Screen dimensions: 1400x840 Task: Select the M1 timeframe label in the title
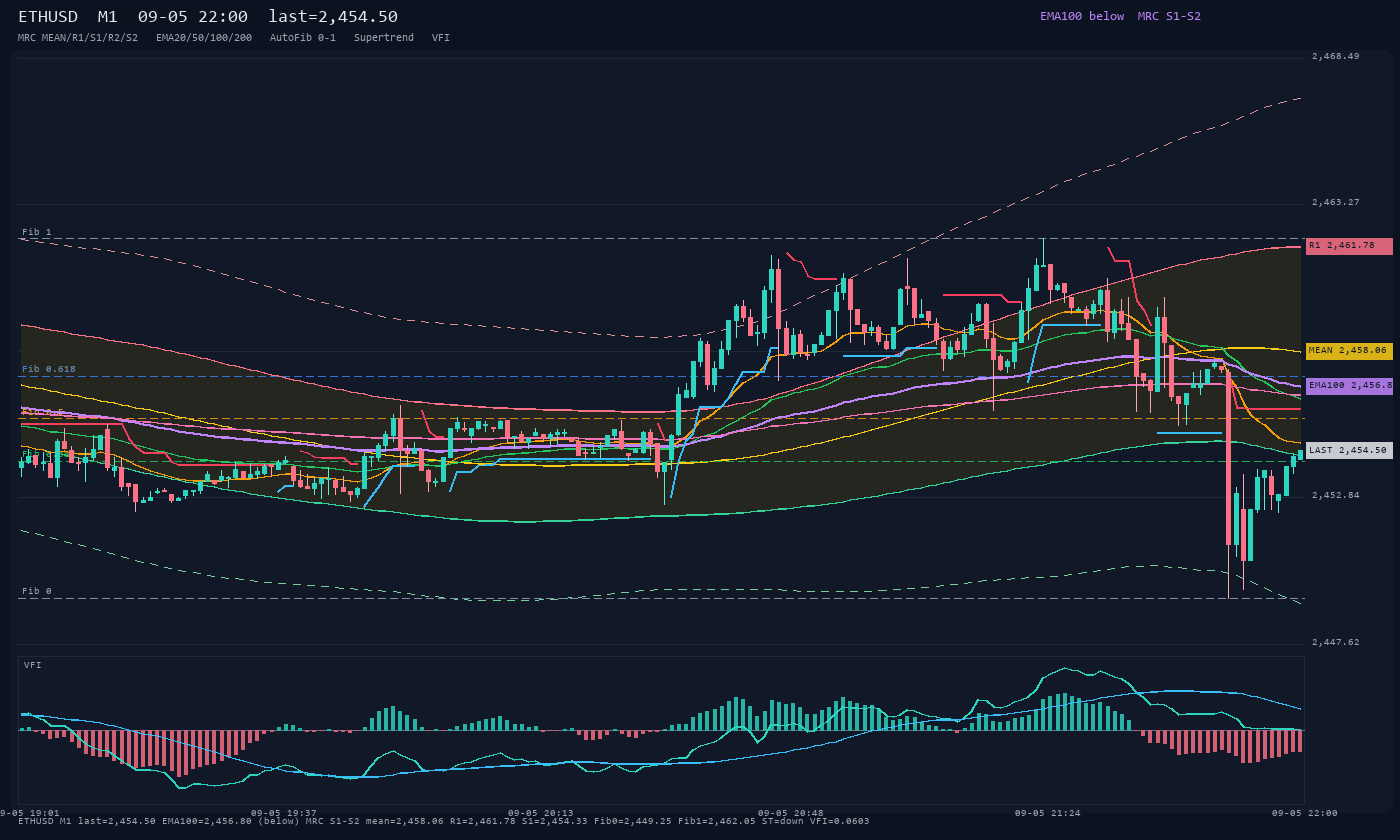tap(108, 17)
